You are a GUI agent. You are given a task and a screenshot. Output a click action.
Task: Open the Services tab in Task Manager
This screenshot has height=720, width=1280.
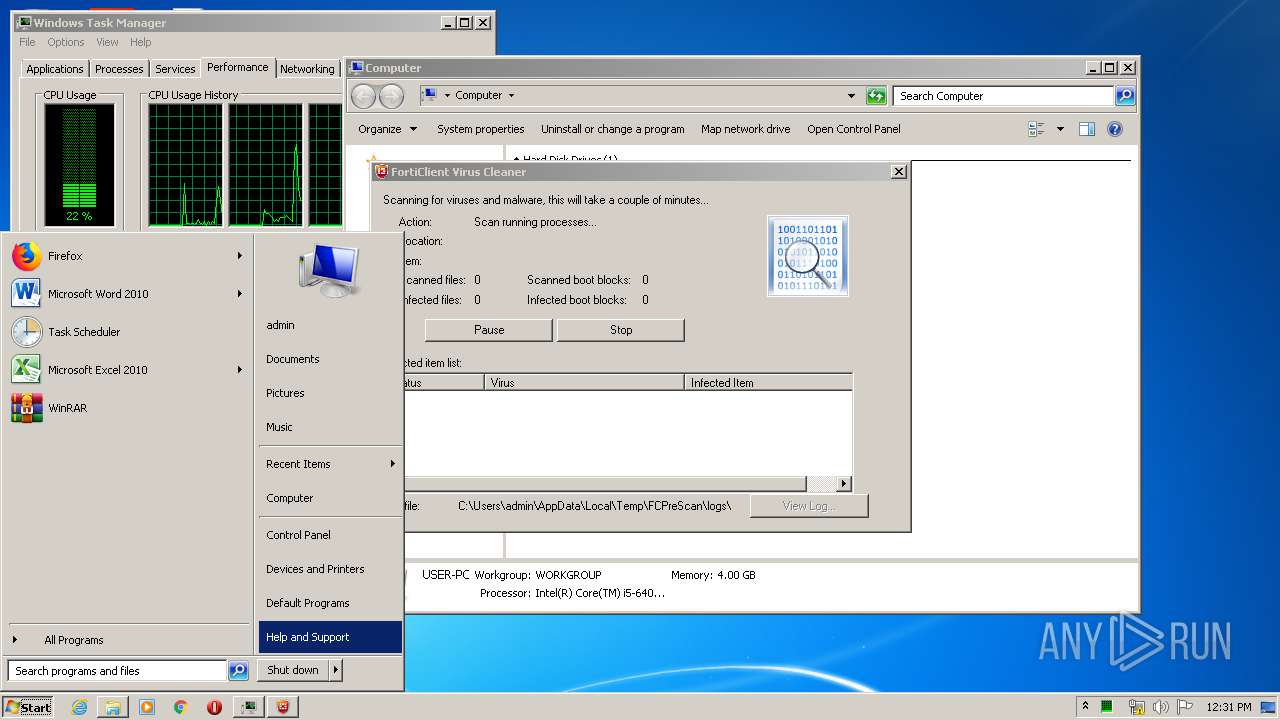pos(175,69)
